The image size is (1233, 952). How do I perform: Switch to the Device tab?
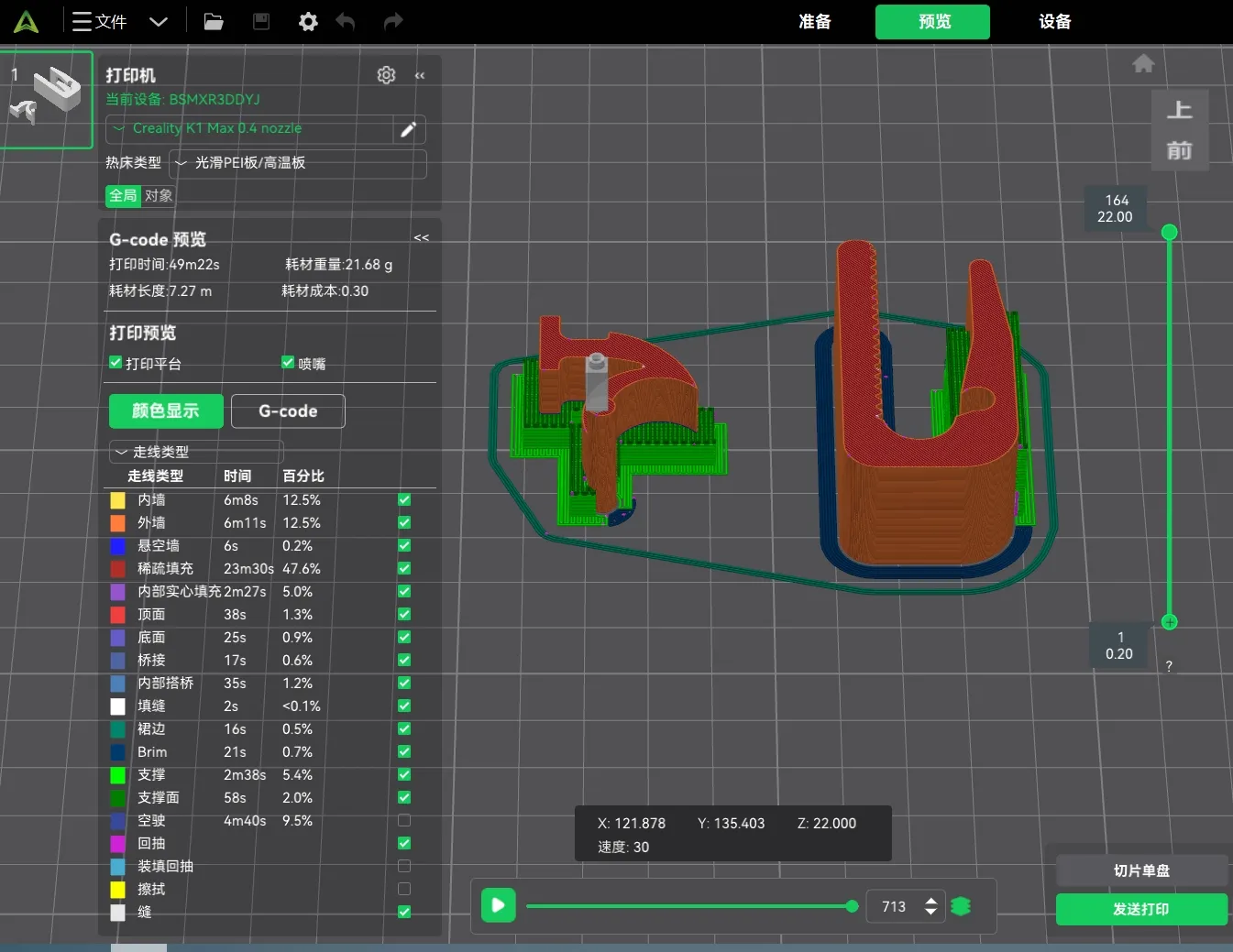click(1055, 22)
